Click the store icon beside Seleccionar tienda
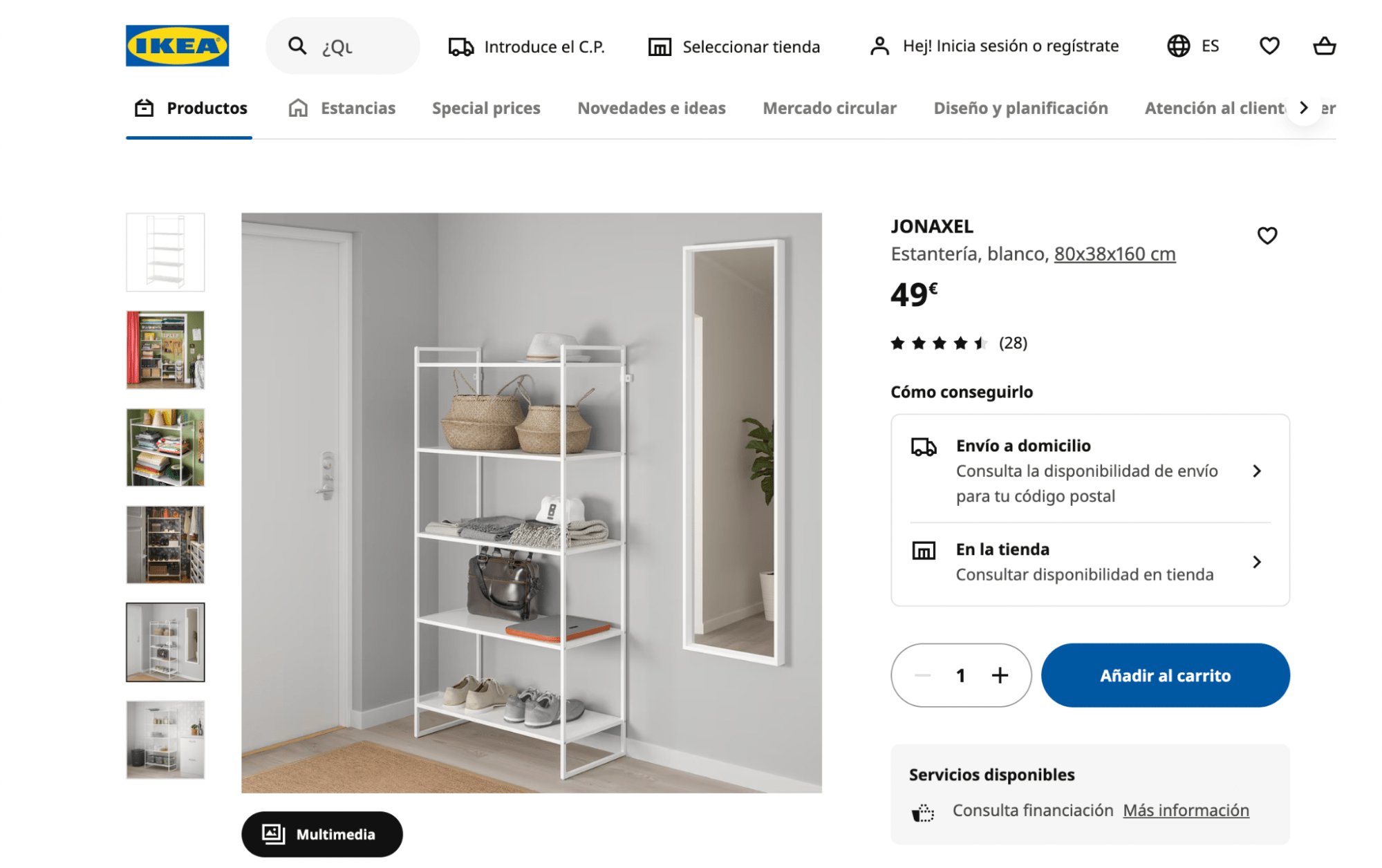1382x868 pixels. (x=660, y=46)
